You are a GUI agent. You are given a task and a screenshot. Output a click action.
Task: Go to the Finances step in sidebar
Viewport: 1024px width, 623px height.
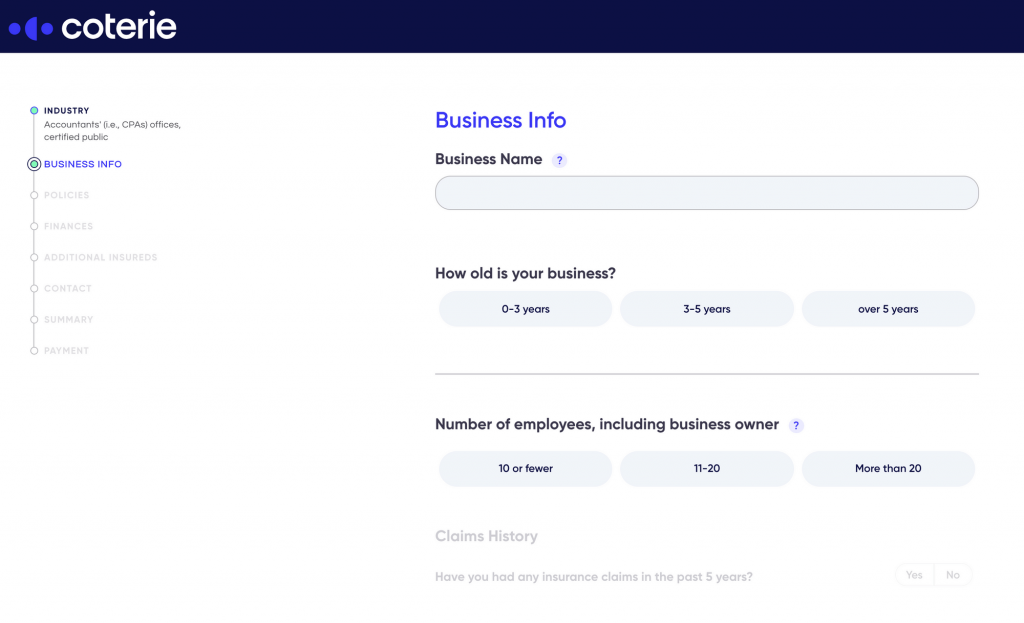[69, 226]
